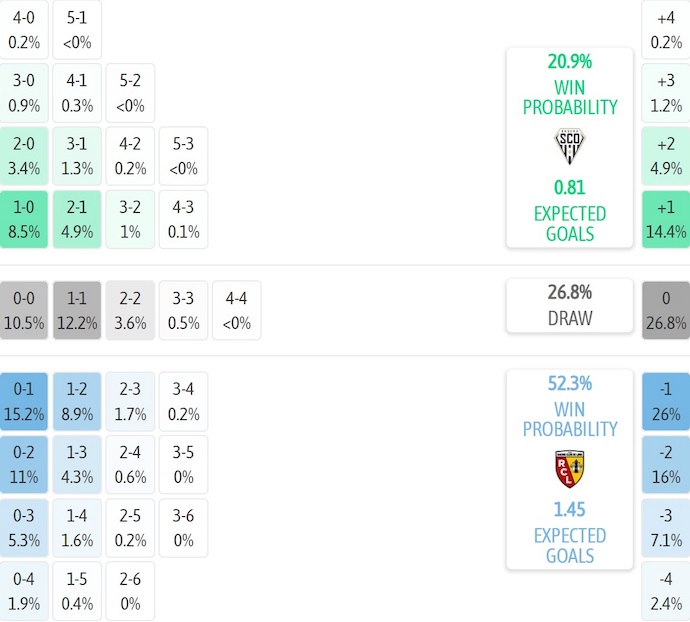Select the -1 goal margin tile

tap(666, 401)
